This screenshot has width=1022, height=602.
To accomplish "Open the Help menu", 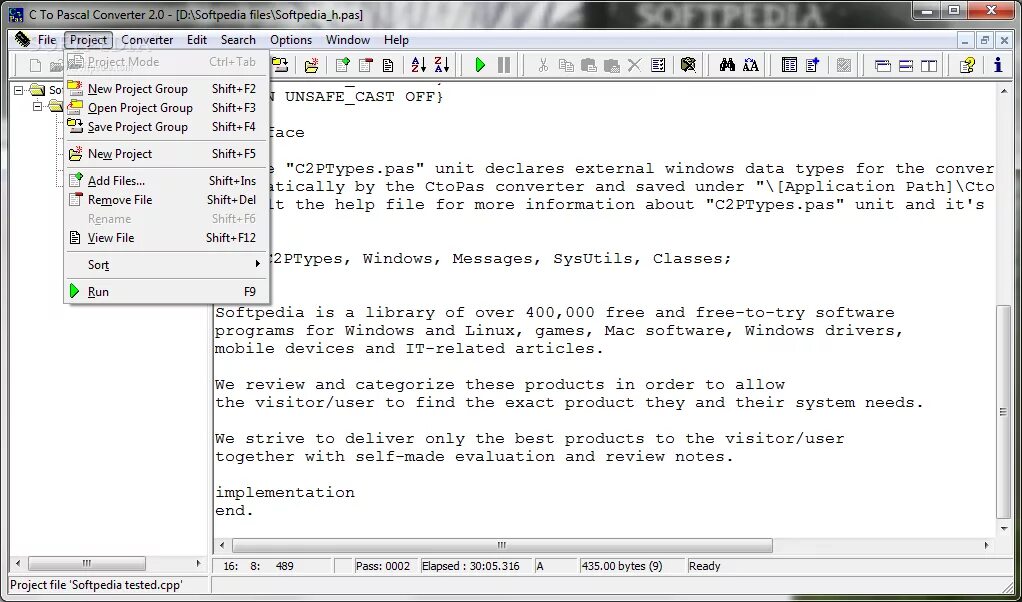I will click(x=396, y=40).
